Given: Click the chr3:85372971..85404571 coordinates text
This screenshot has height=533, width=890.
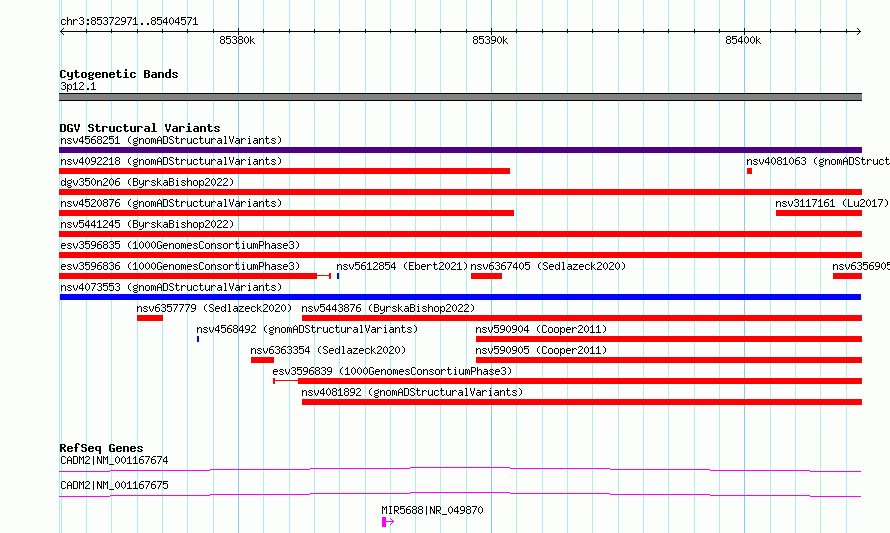Looking at the screenshot, I should [x=129, y=22].
